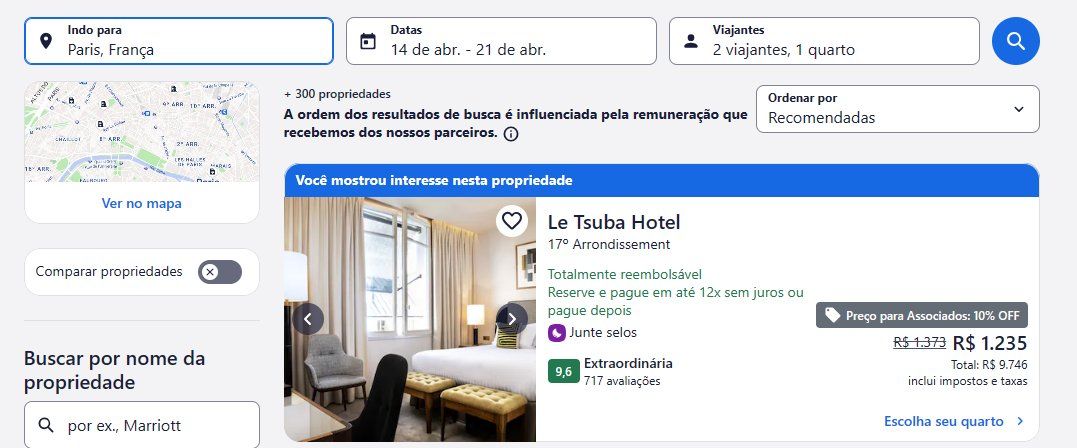Click the property name search field

tap(142, 425)
